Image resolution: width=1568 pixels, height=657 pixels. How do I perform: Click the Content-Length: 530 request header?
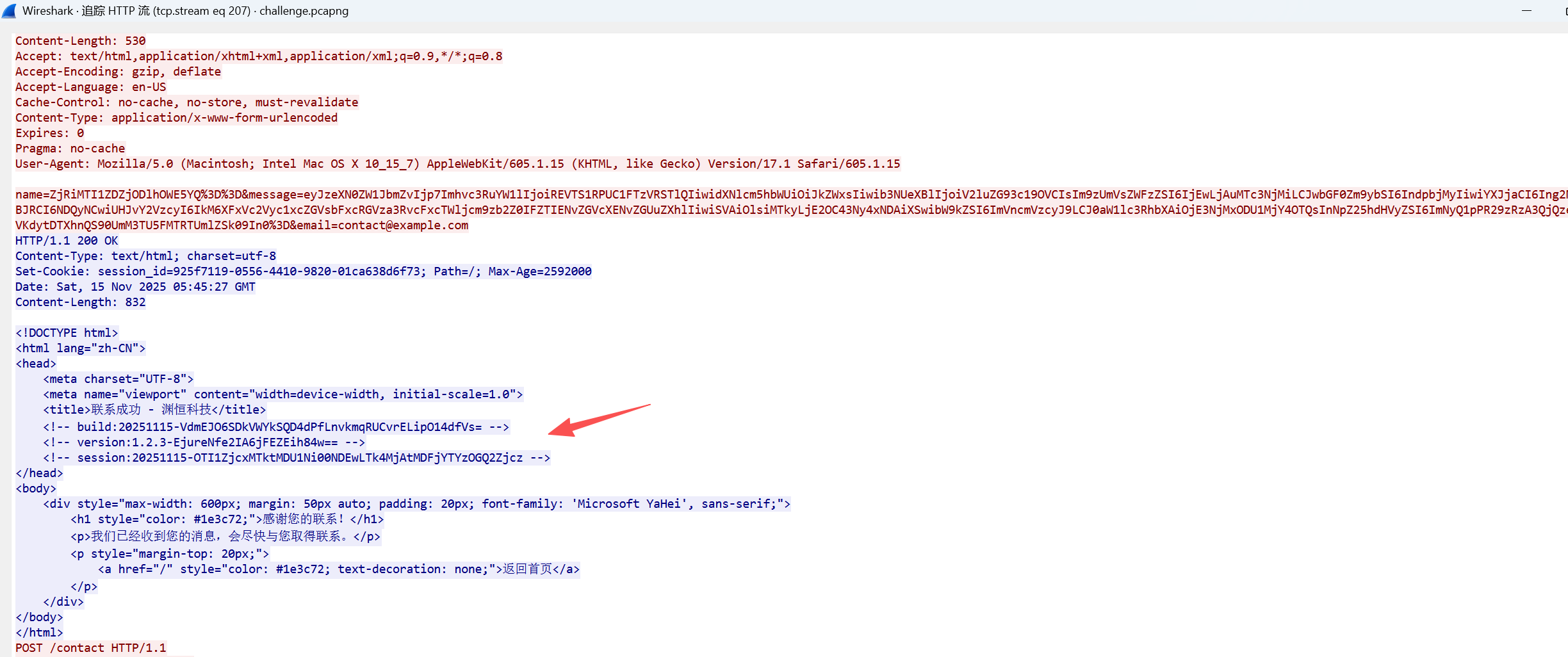click(x=80, y=41)
